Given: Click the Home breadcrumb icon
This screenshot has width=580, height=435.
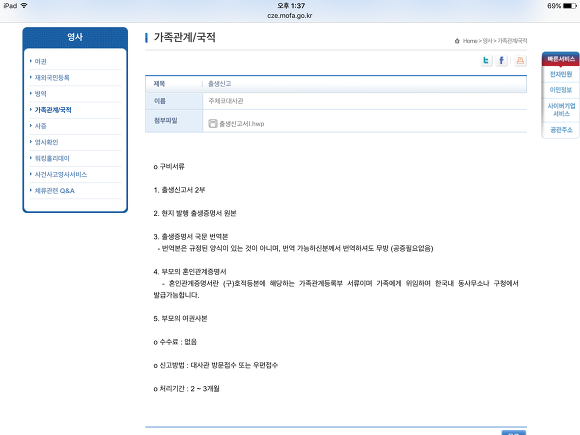Looking at the screenshot, I should click(457, 41).
